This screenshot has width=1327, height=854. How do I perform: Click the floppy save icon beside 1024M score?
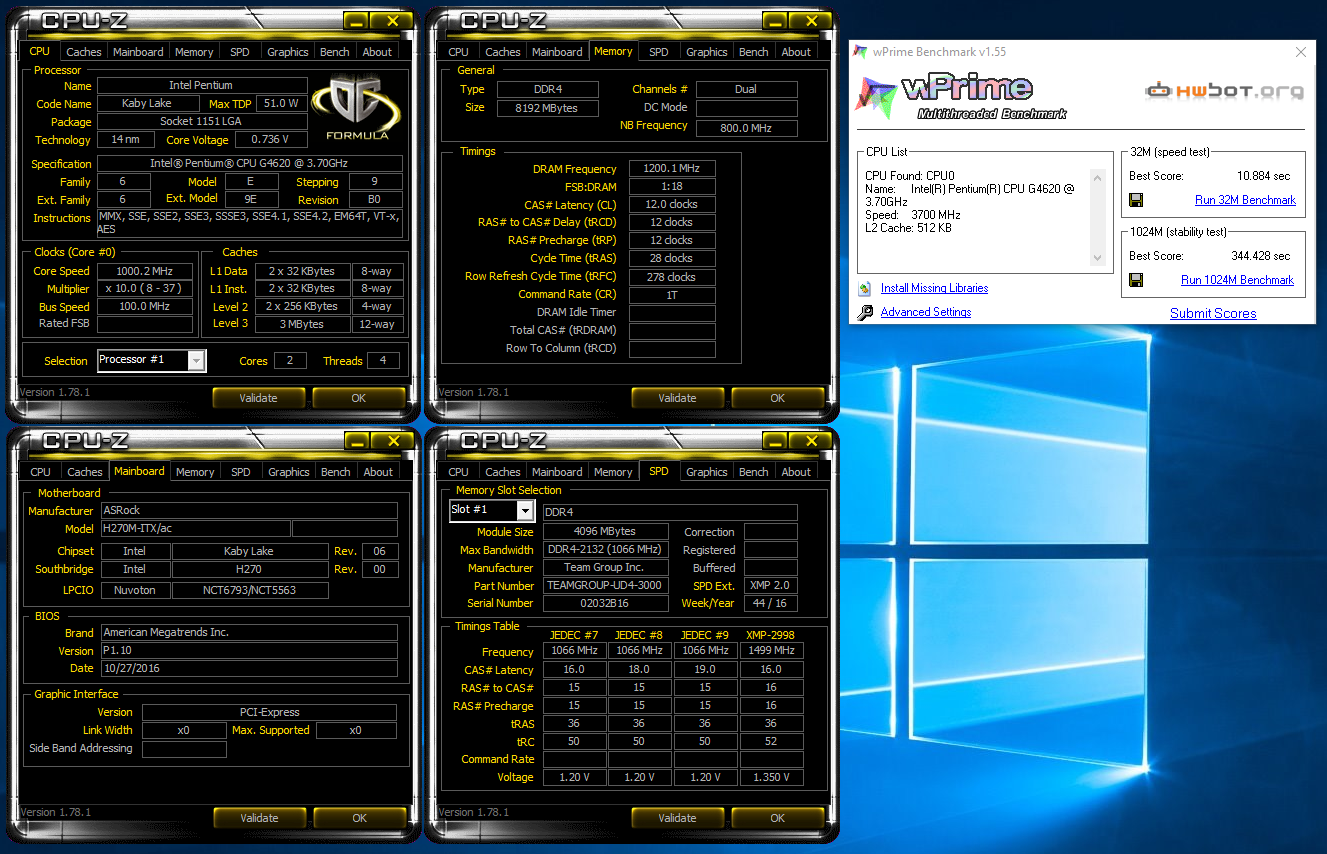(x=1136, y=280)
